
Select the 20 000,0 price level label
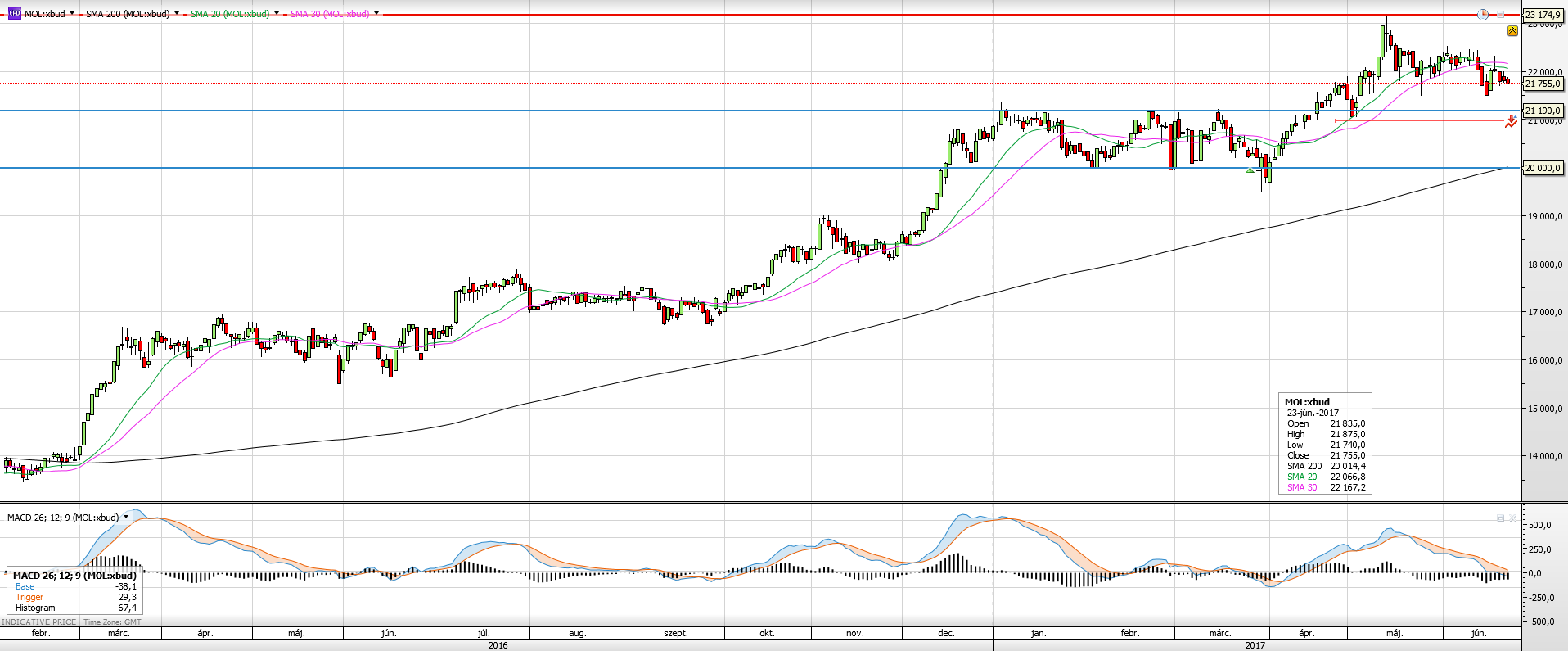1543,168
